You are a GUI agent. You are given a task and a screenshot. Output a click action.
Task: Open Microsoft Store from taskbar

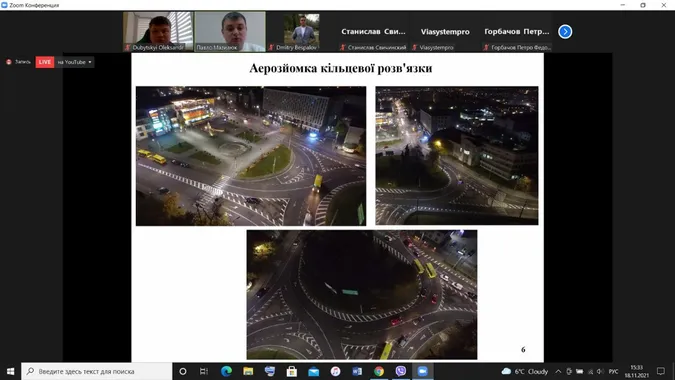coord(292,371)
